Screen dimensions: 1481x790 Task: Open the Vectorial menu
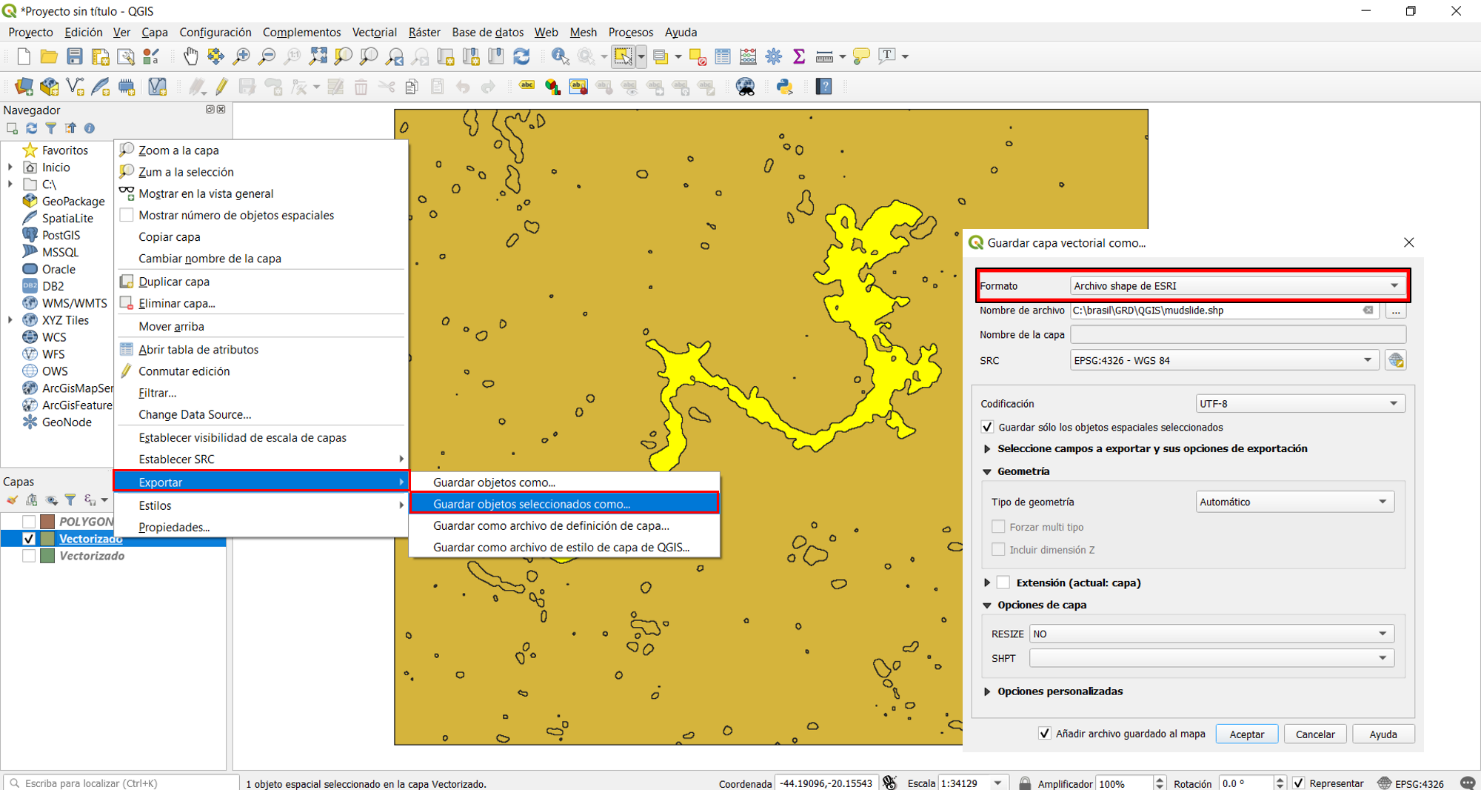374,32
